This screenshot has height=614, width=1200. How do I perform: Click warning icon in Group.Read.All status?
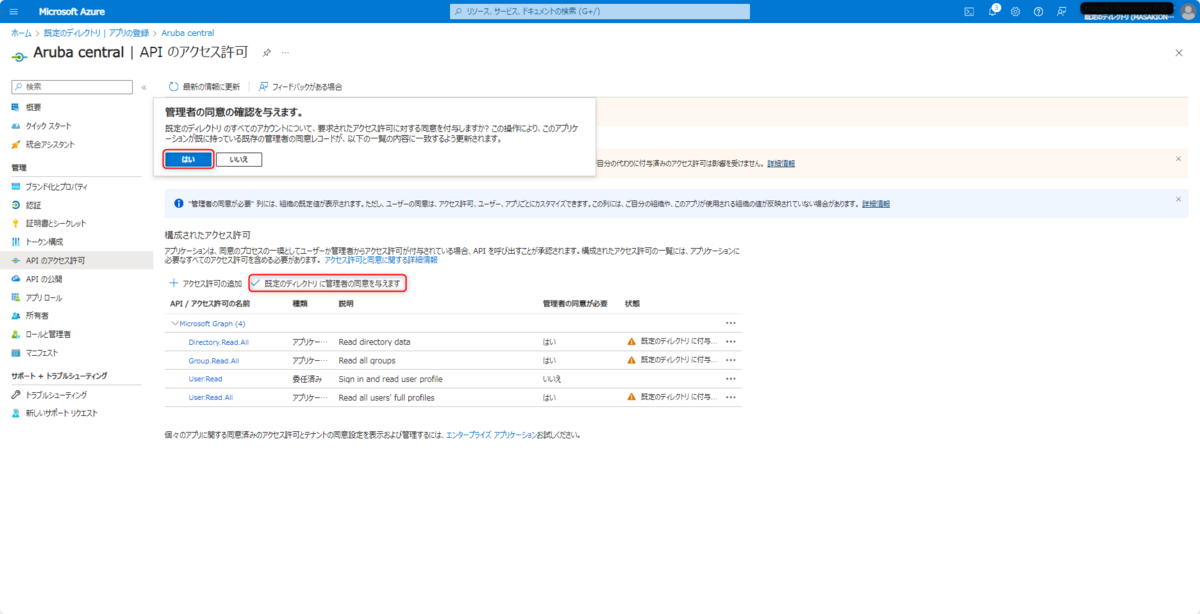coord(631,360)
